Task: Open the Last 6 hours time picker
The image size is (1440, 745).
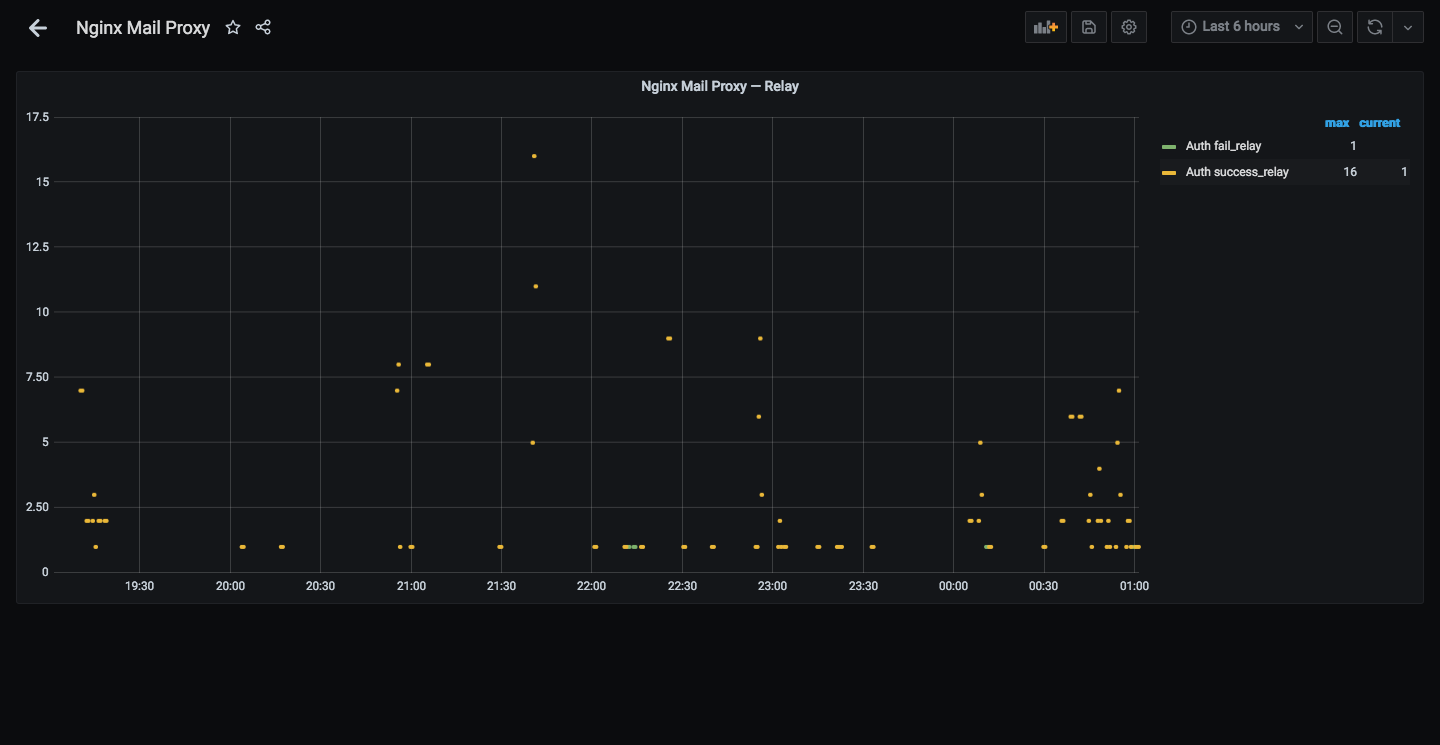Action: (x=1242, y=27)
